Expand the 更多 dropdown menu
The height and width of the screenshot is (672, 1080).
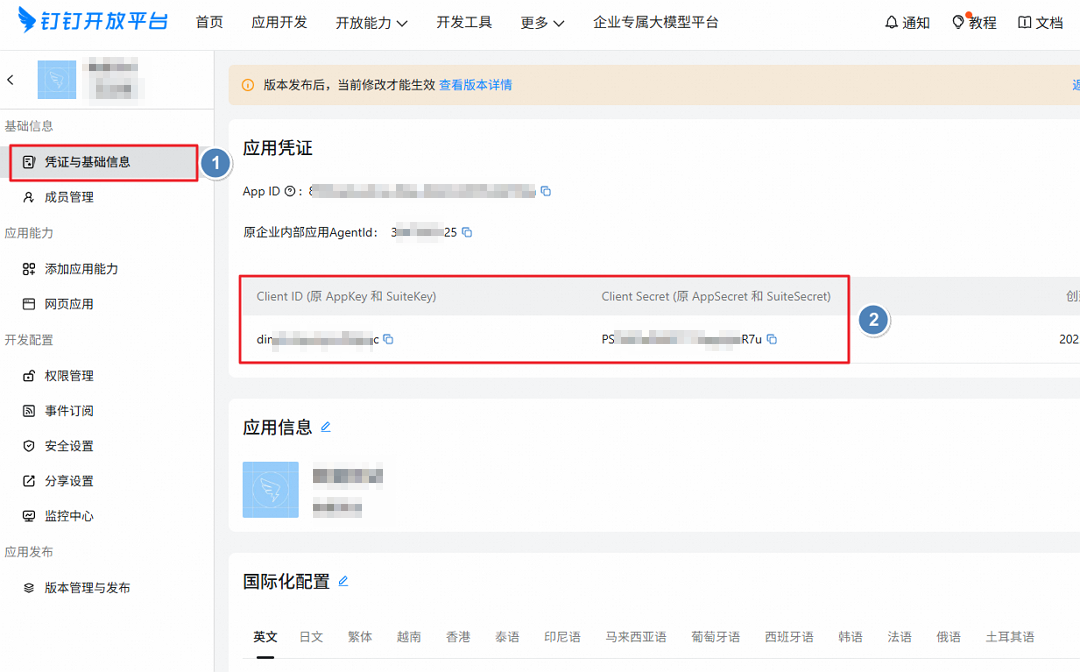pos(543,23)
